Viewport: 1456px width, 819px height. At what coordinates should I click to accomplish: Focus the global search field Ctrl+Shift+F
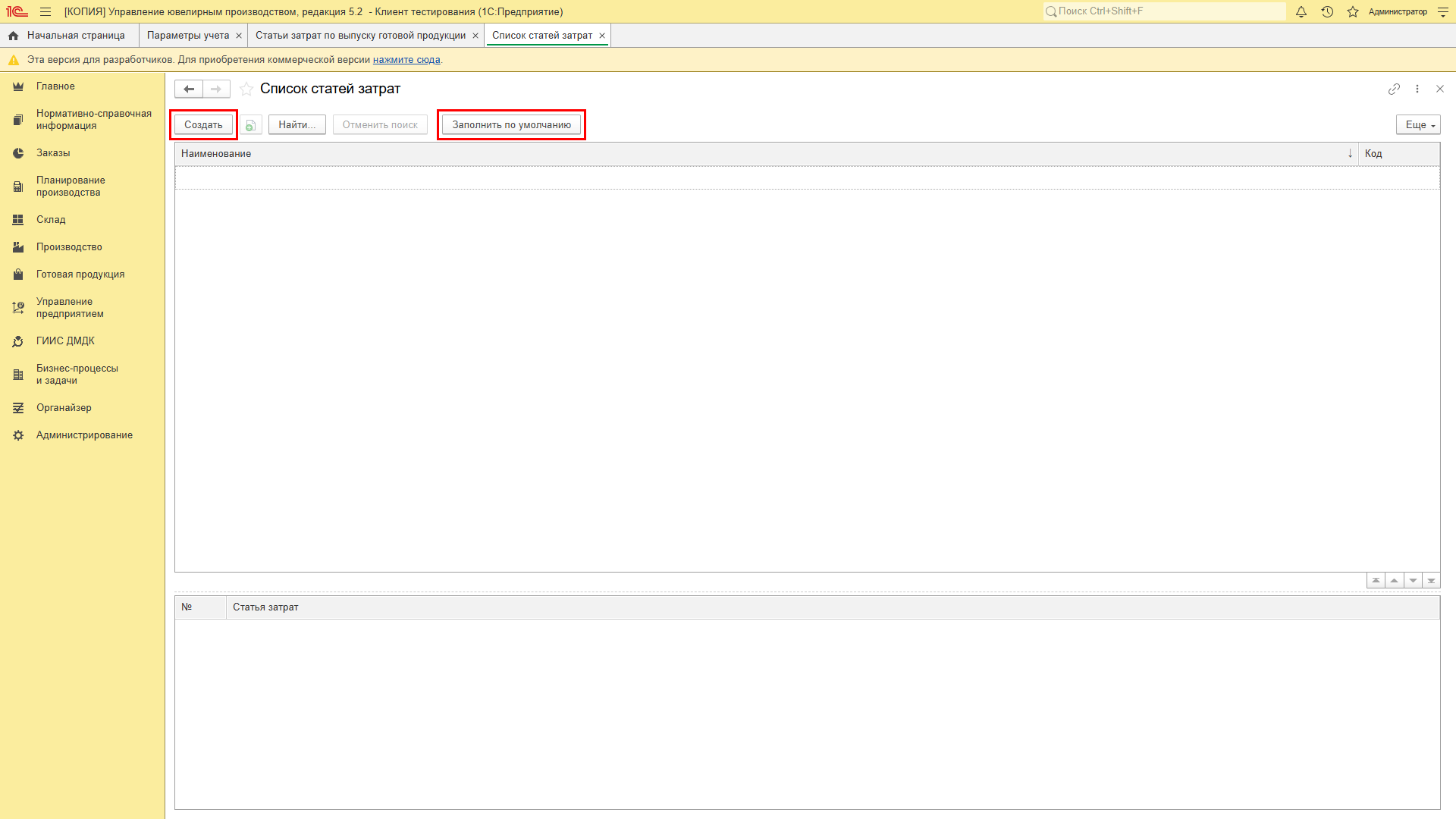click(1165, 11)
